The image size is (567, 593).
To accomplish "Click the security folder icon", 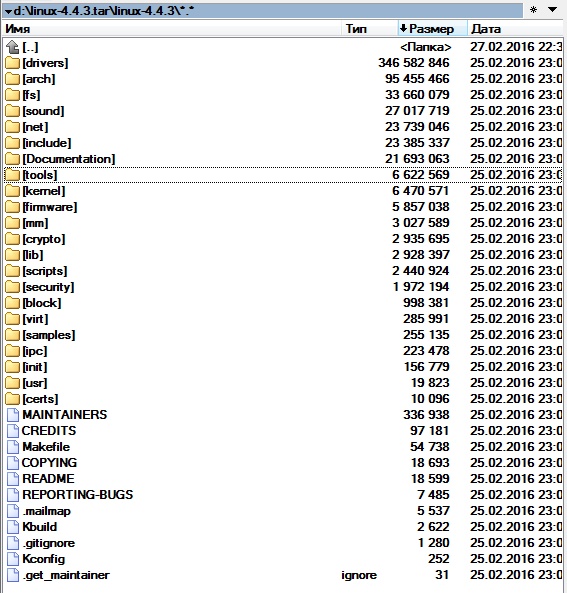I will coord(12,287).
